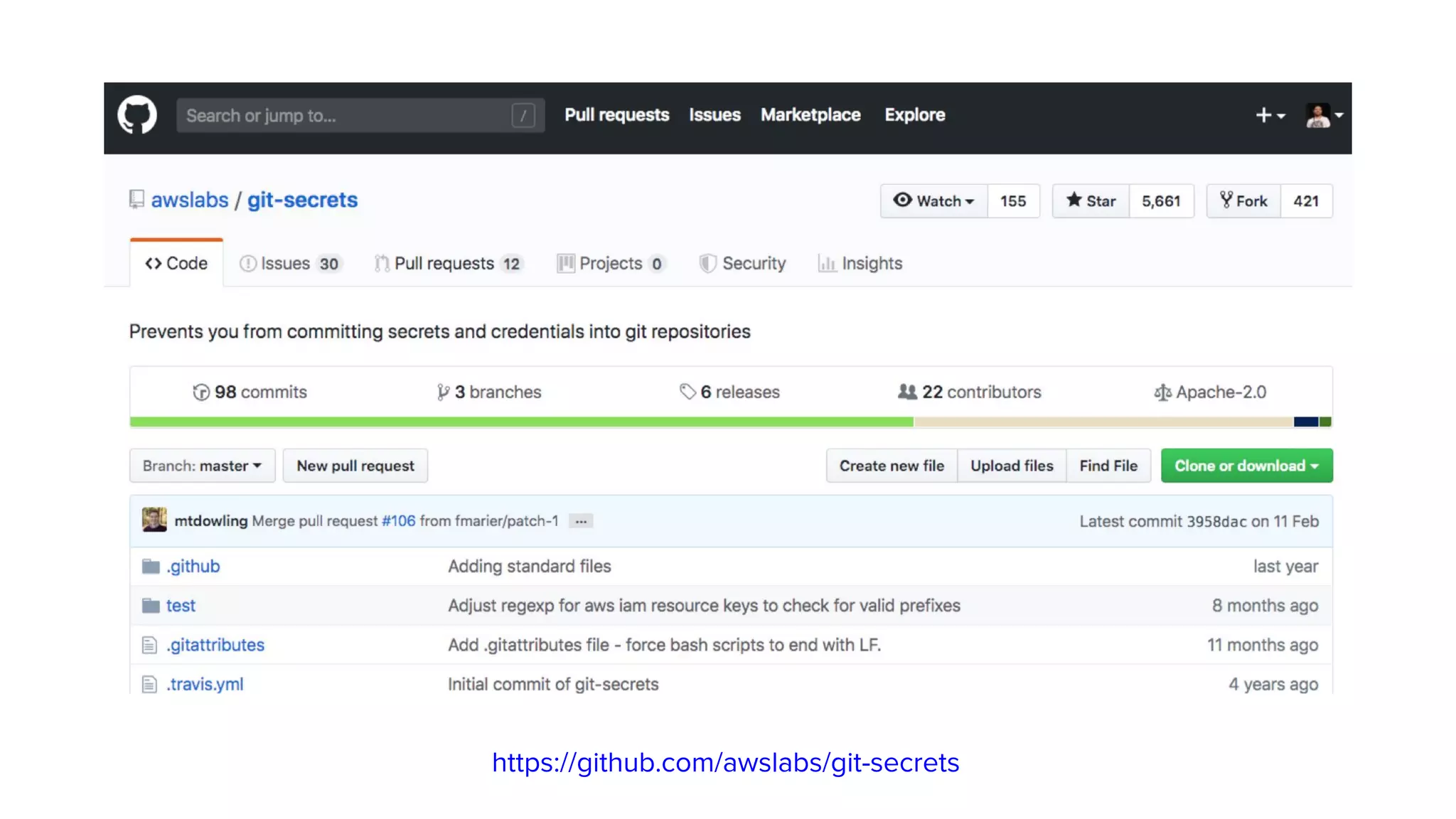Focus the Search or jump to field

coord(360,115)
